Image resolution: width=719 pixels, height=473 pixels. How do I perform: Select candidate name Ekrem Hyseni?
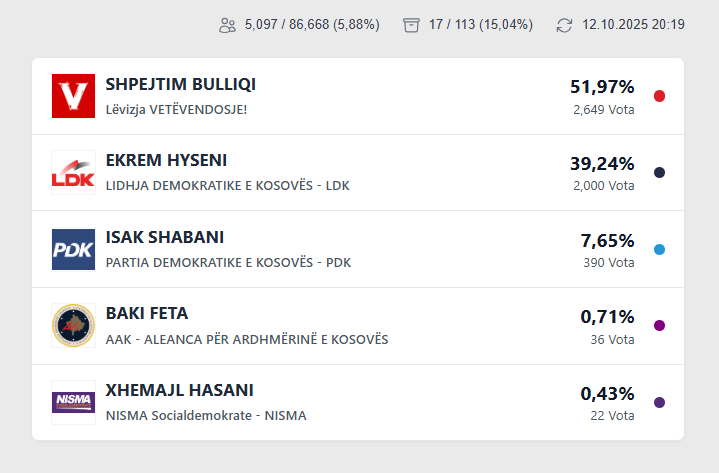click(x=166, y=161)
